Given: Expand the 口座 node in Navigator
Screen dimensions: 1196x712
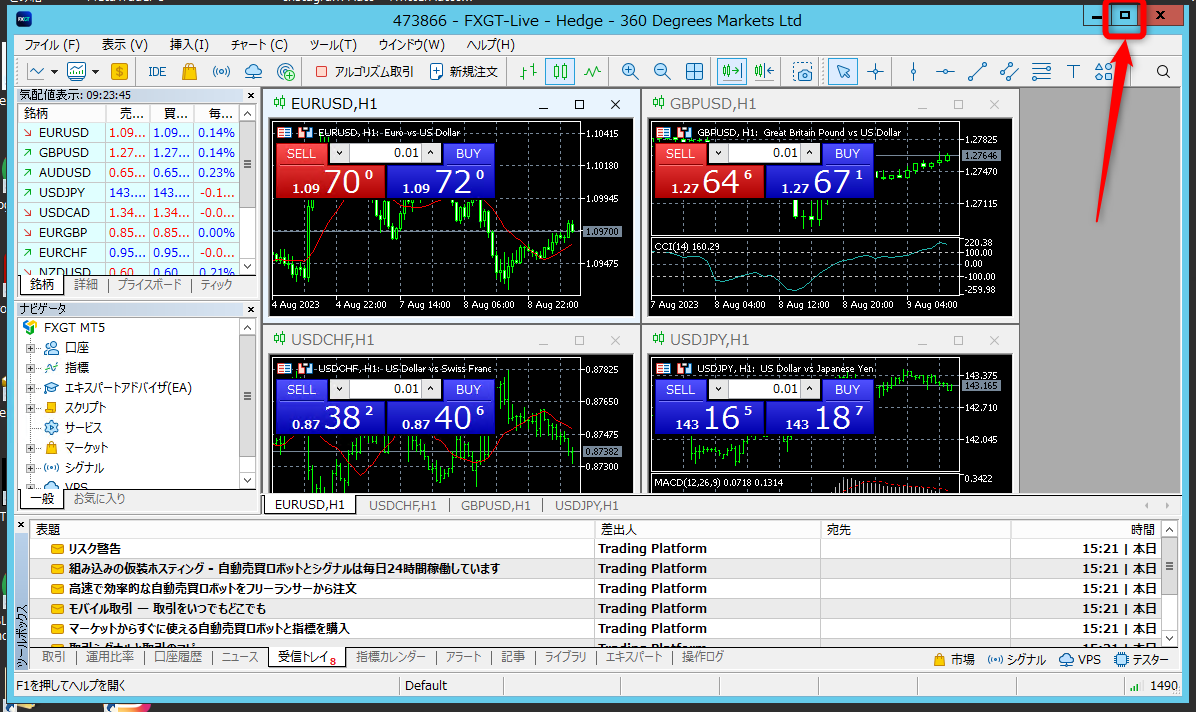Looking at the screenshot, I should [31, 348].
